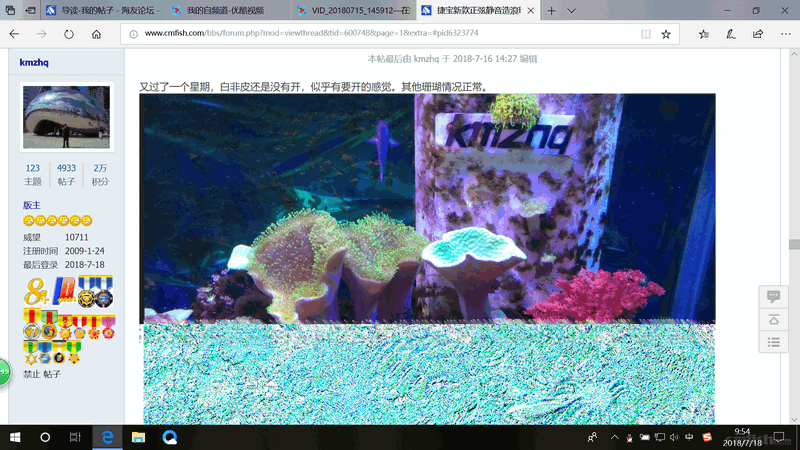Open the Windows Start menu

tap(15, 437)
